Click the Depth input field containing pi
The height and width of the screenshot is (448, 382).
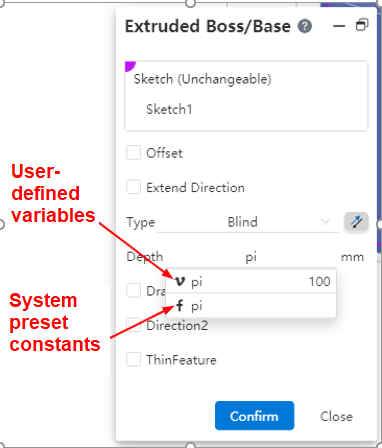(x=251, y=257)
